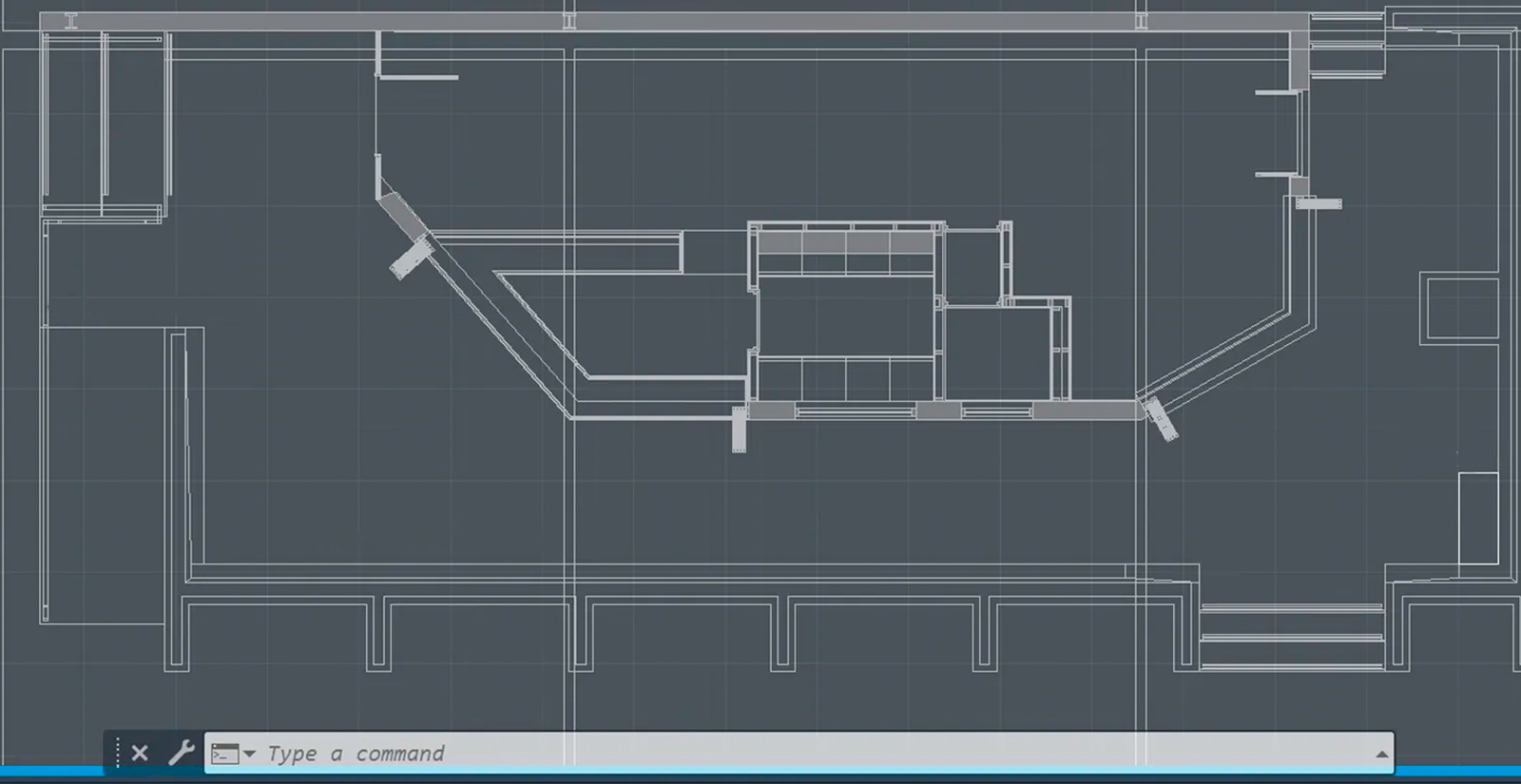Open command line customize wrench menu
The image size is (1521, 784).
tap(181, 753)
